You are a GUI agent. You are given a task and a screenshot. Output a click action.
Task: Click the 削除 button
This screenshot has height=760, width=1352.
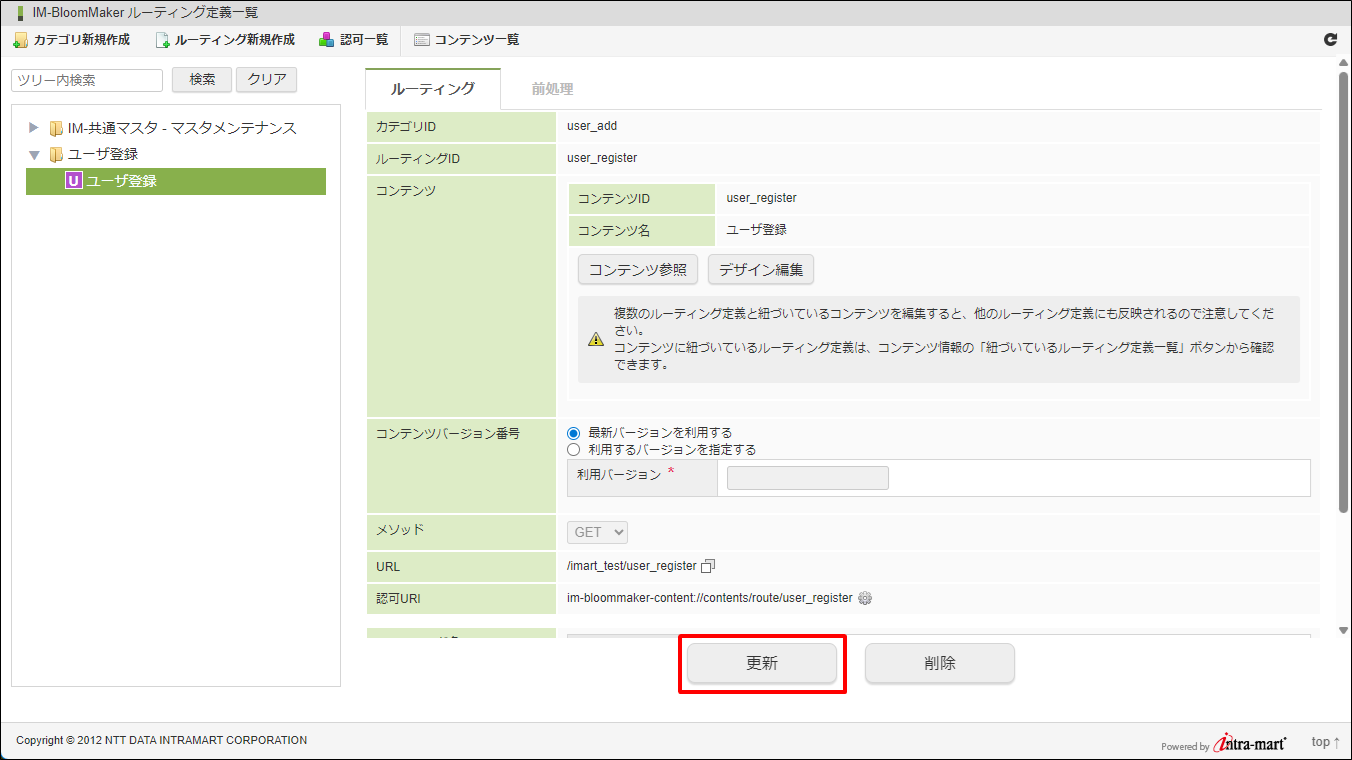click(x=940, y=663)
